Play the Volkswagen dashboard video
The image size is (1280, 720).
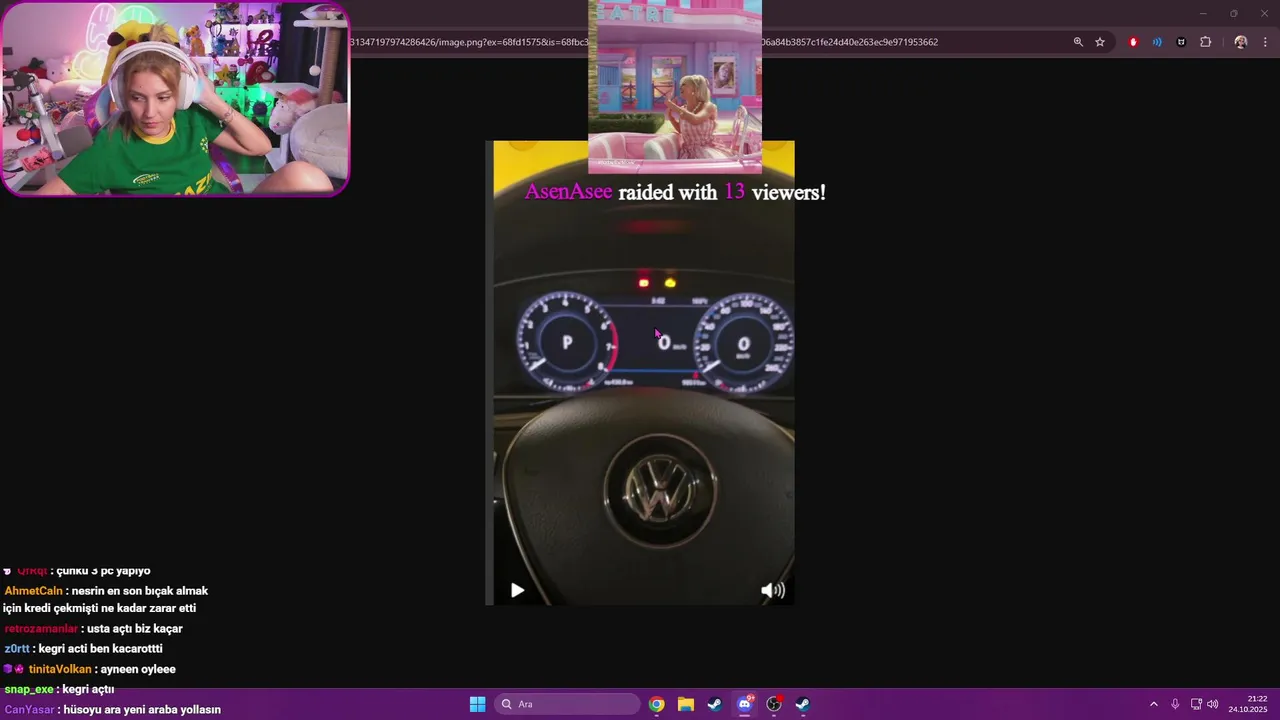tap(517, 590)
